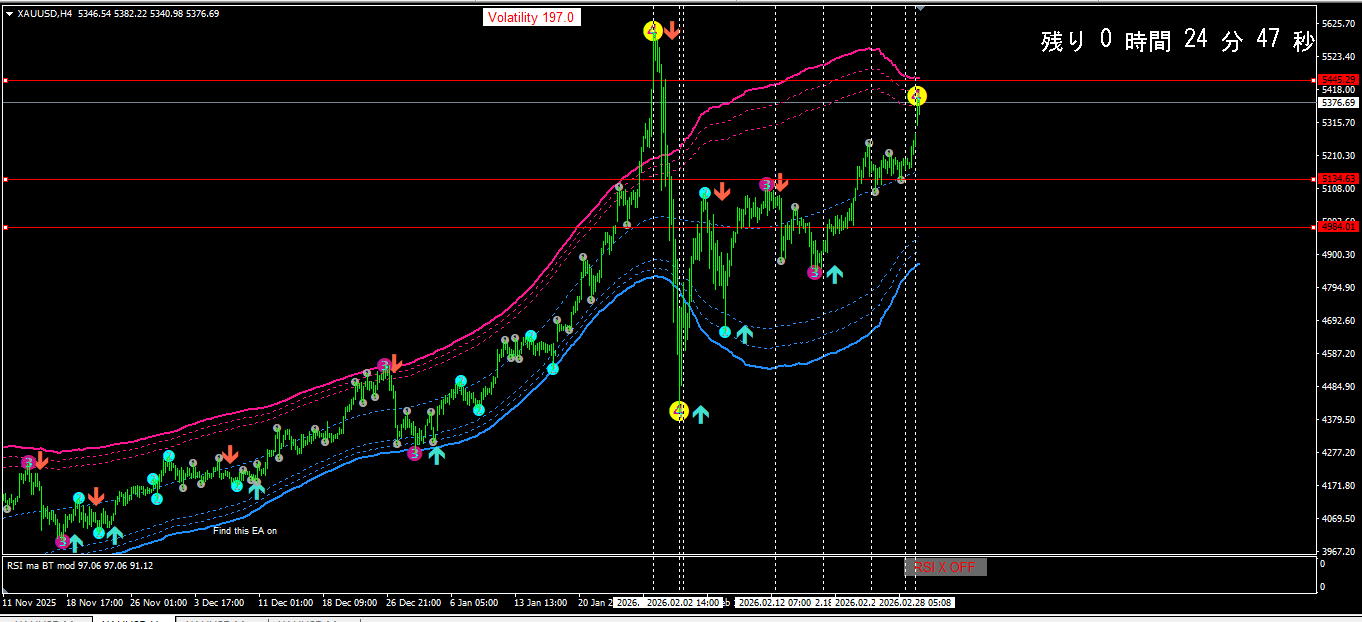The width and height of the screenshot is (1362, 622).
Task: Select the red 5445.29 price label
Action: (x=1337, y=79)
